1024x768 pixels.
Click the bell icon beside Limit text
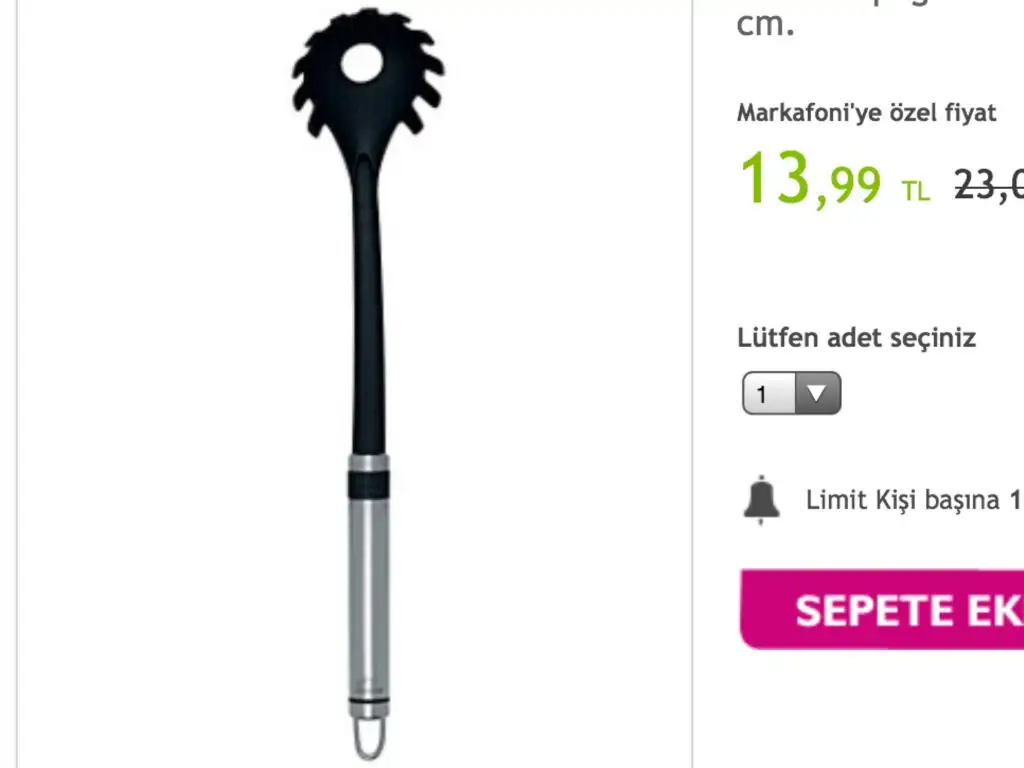tap(761, 500)
